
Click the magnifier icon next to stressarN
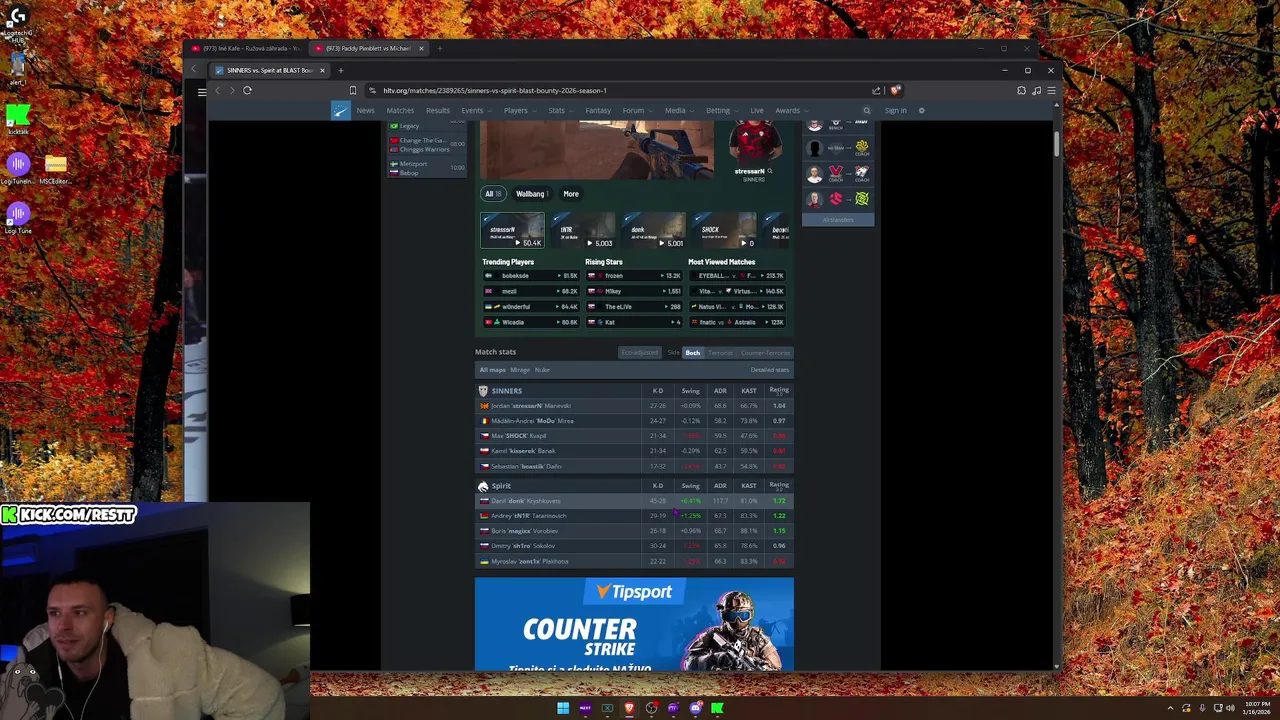pos(769,171)
